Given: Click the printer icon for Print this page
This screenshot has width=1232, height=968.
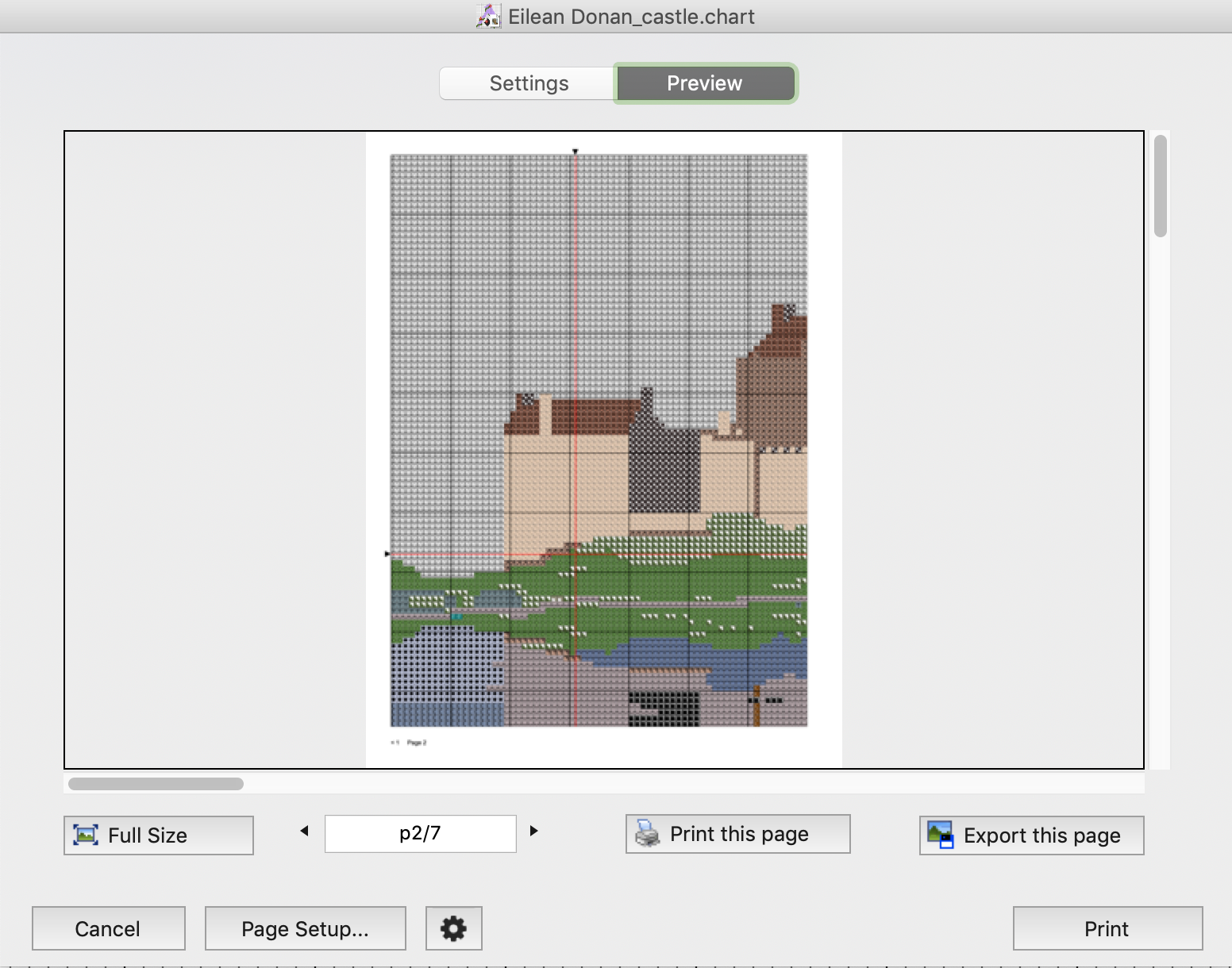Looking at the screenshot, I should click(648, 834).
